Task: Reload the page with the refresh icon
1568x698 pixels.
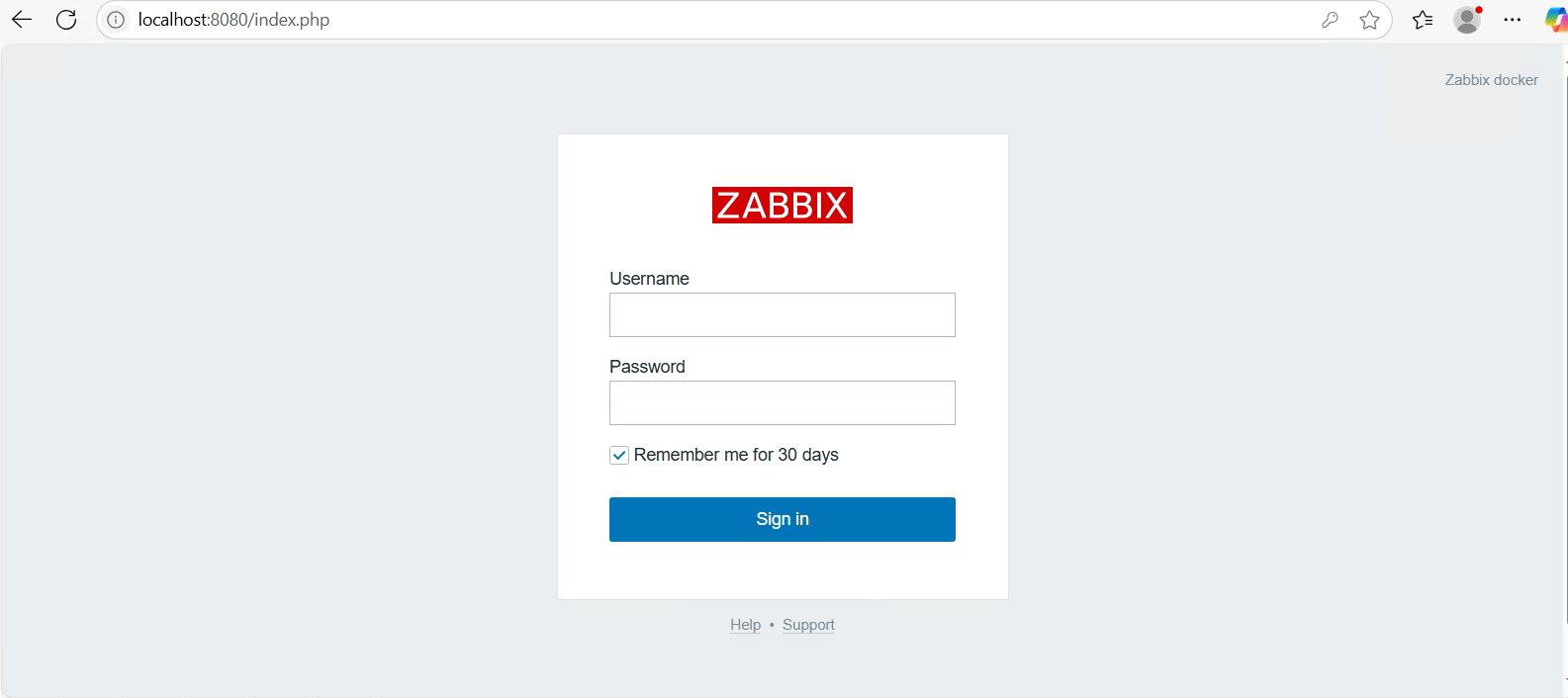Action: click(66, 20)
